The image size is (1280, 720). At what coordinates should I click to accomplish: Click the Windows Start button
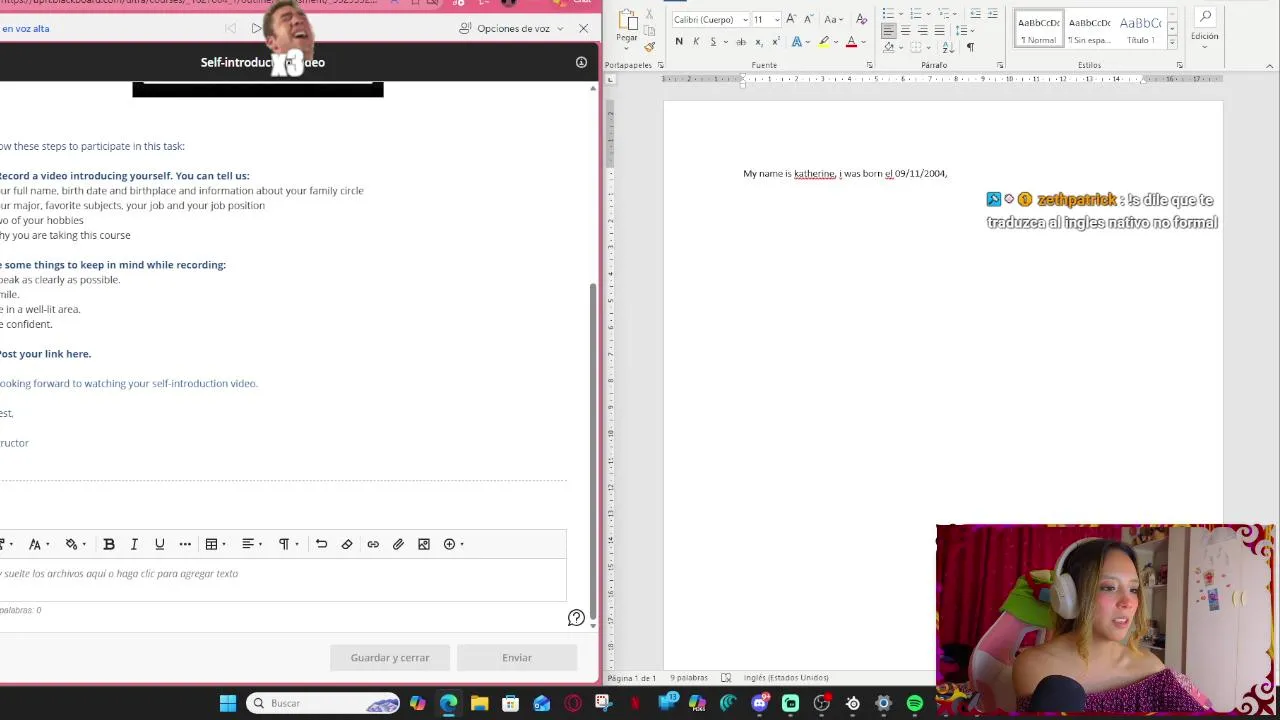coord(228,703)
